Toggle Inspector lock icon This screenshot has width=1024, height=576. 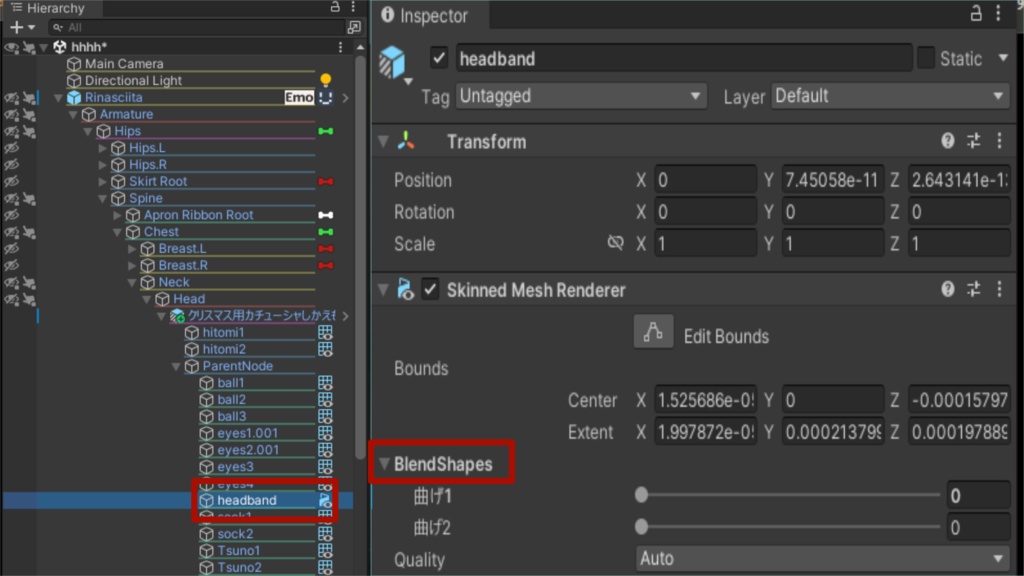[x=976, y=13]
